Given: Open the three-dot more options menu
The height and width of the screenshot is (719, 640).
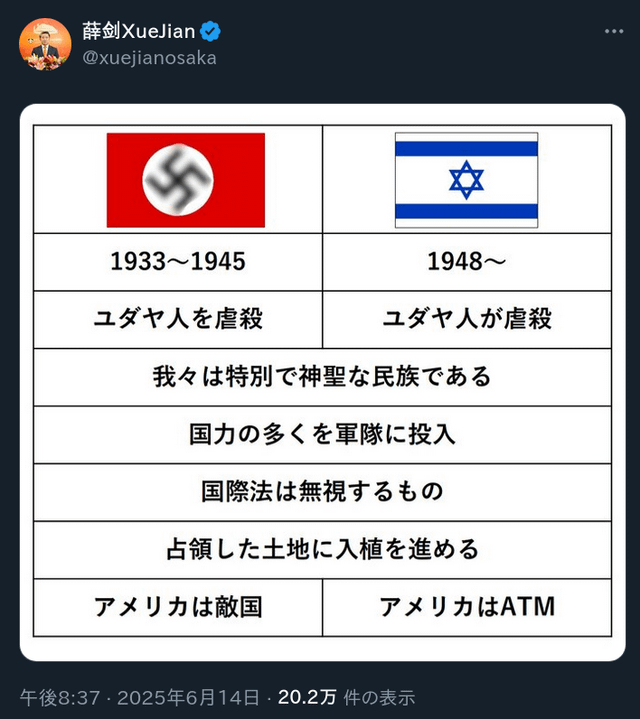Looking at the screenshot, I should pyautogui.click(x=614, y=31).
